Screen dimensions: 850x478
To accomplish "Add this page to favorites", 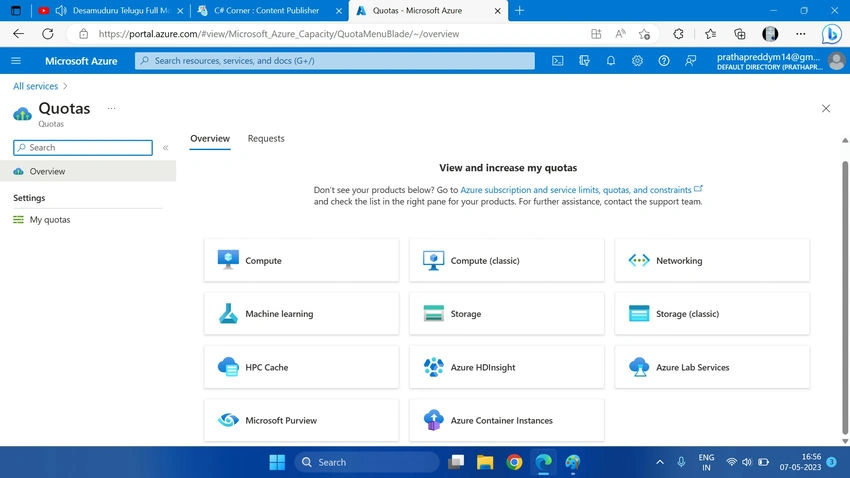I will coord(644,34).
